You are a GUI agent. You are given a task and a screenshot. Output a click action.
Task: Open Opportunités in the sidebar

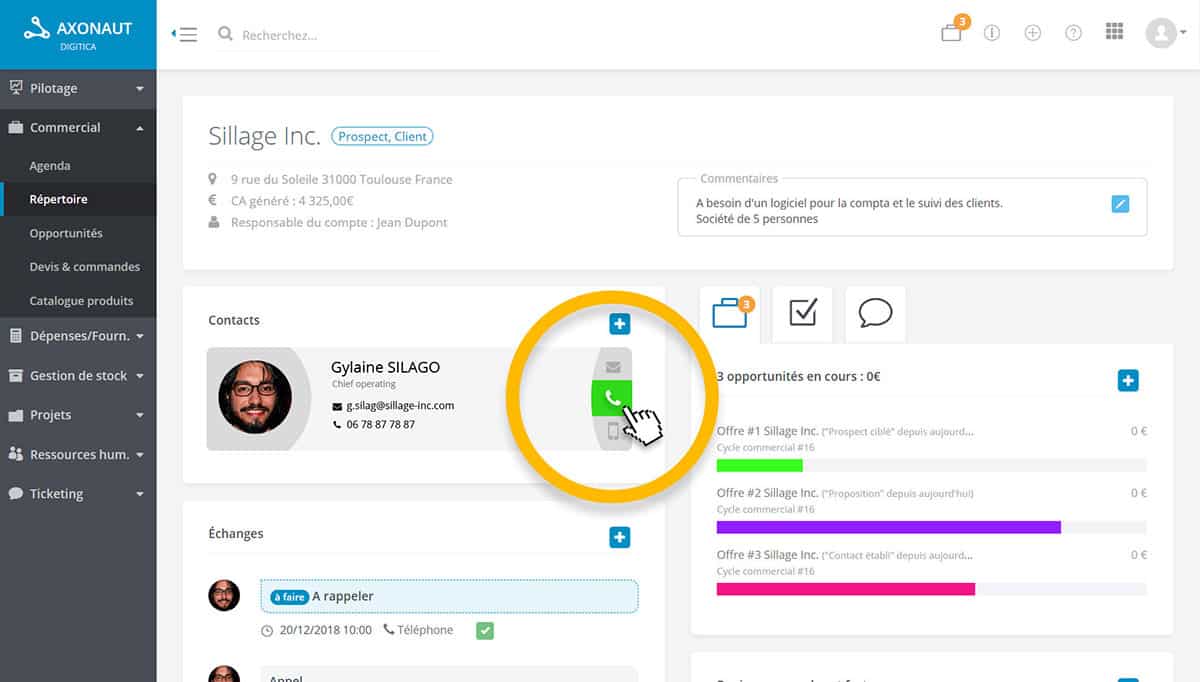(66, 233)
